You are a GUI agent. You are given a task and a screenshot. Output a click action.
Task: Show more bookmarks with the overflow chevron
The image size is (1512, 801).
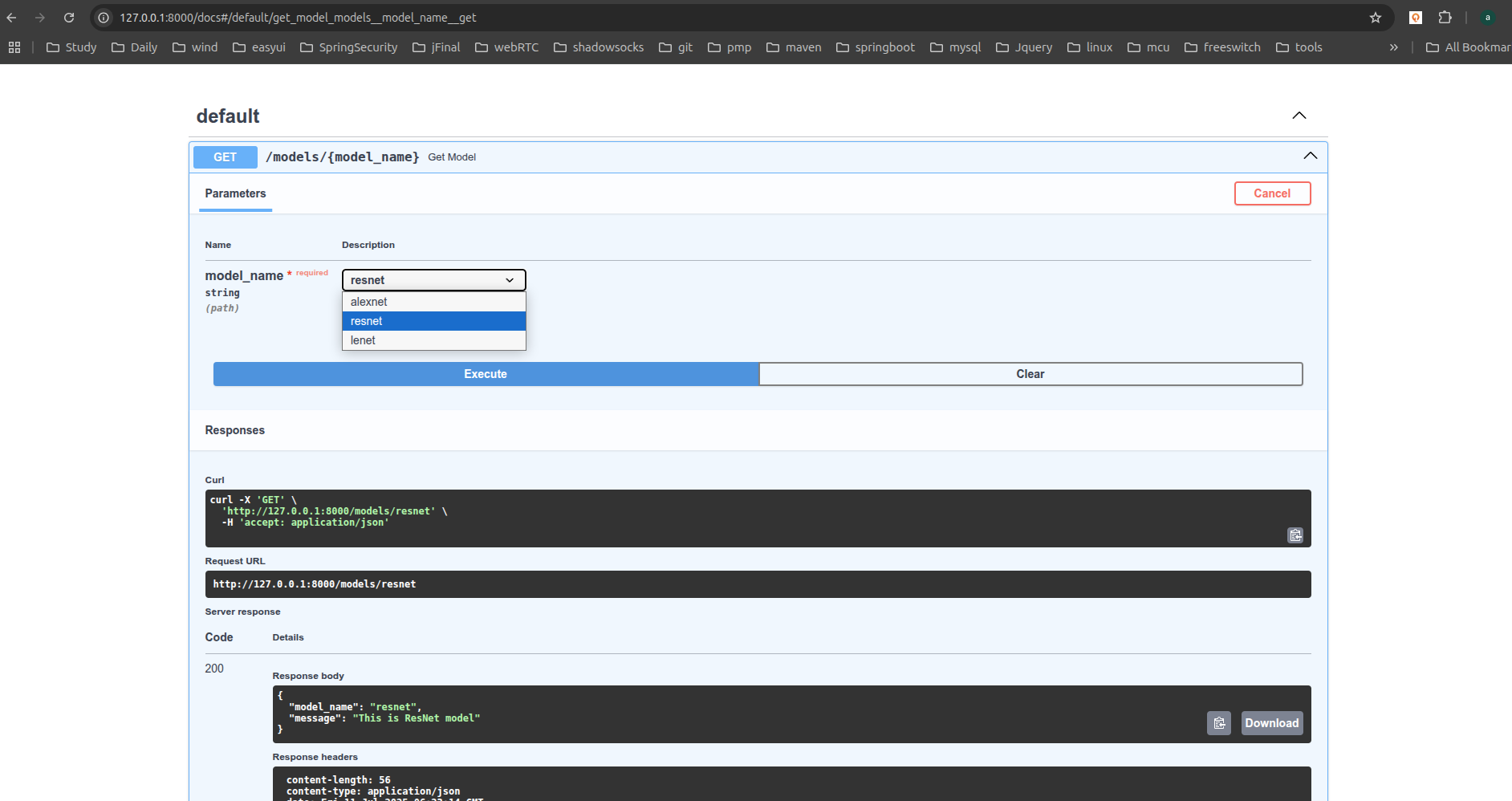(1393, 47)
